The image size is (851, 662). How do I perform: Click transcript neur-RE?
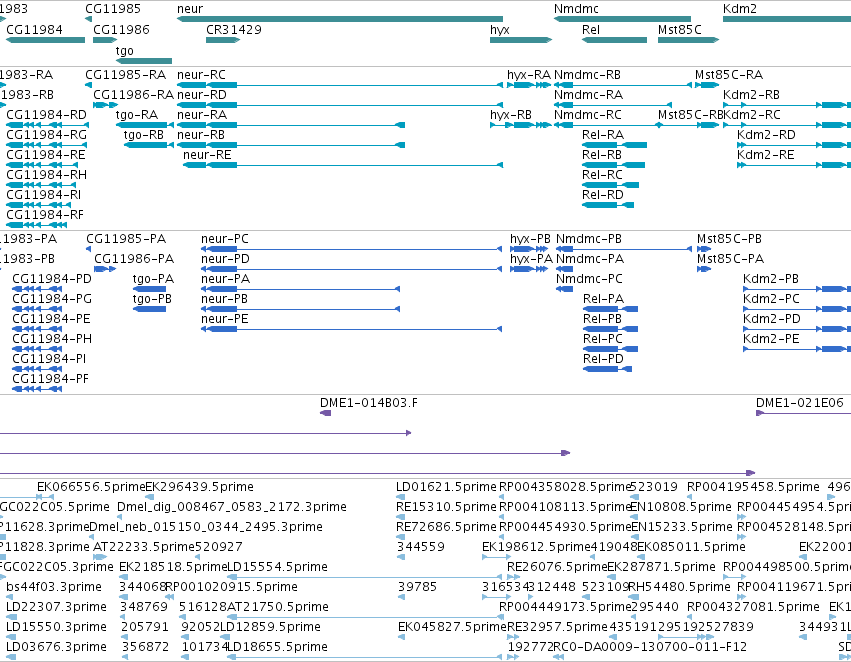coord(343,165)
